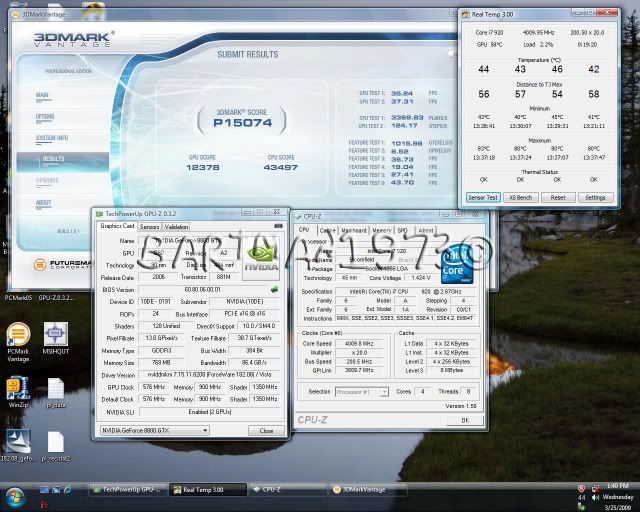640x512 pixels.
Task: Switch to the Memory tab in CPU-Z
Action: click(x=382, y=231)
